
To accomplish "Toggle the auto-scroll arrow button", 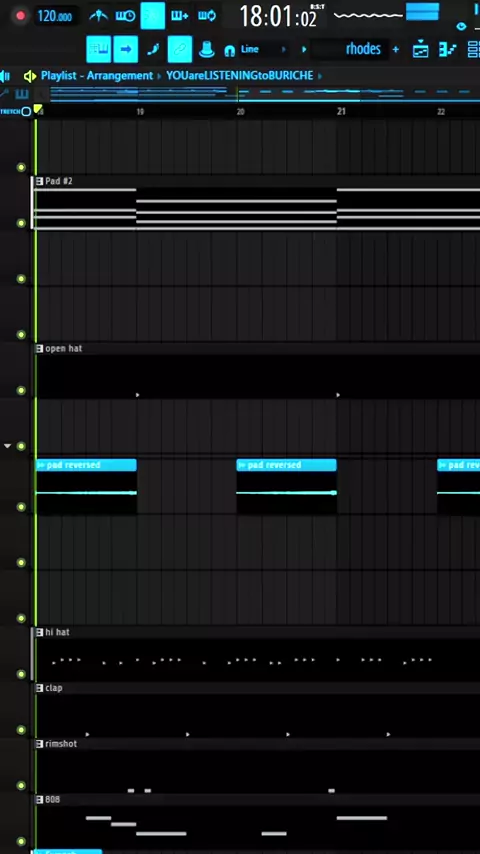I will 126,50.
